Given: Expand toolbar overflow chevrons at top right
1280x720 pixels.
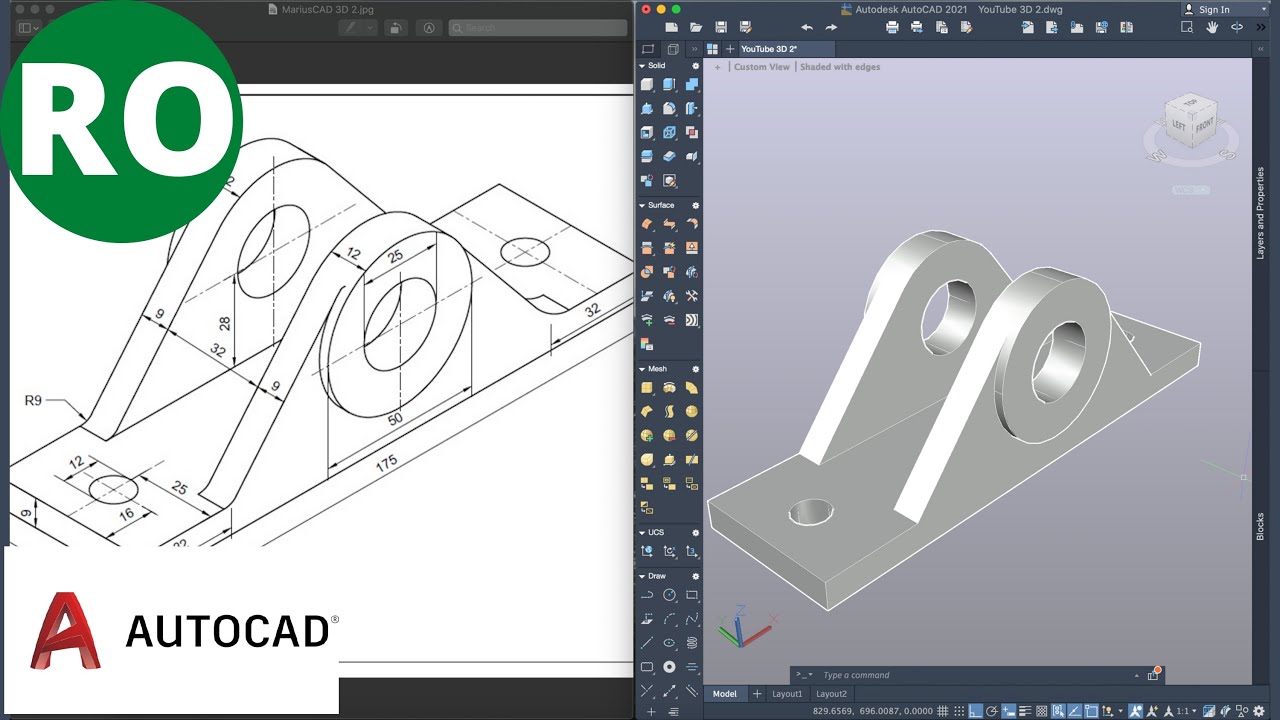Looking at the screenshot, I should tap(1263, 27).
